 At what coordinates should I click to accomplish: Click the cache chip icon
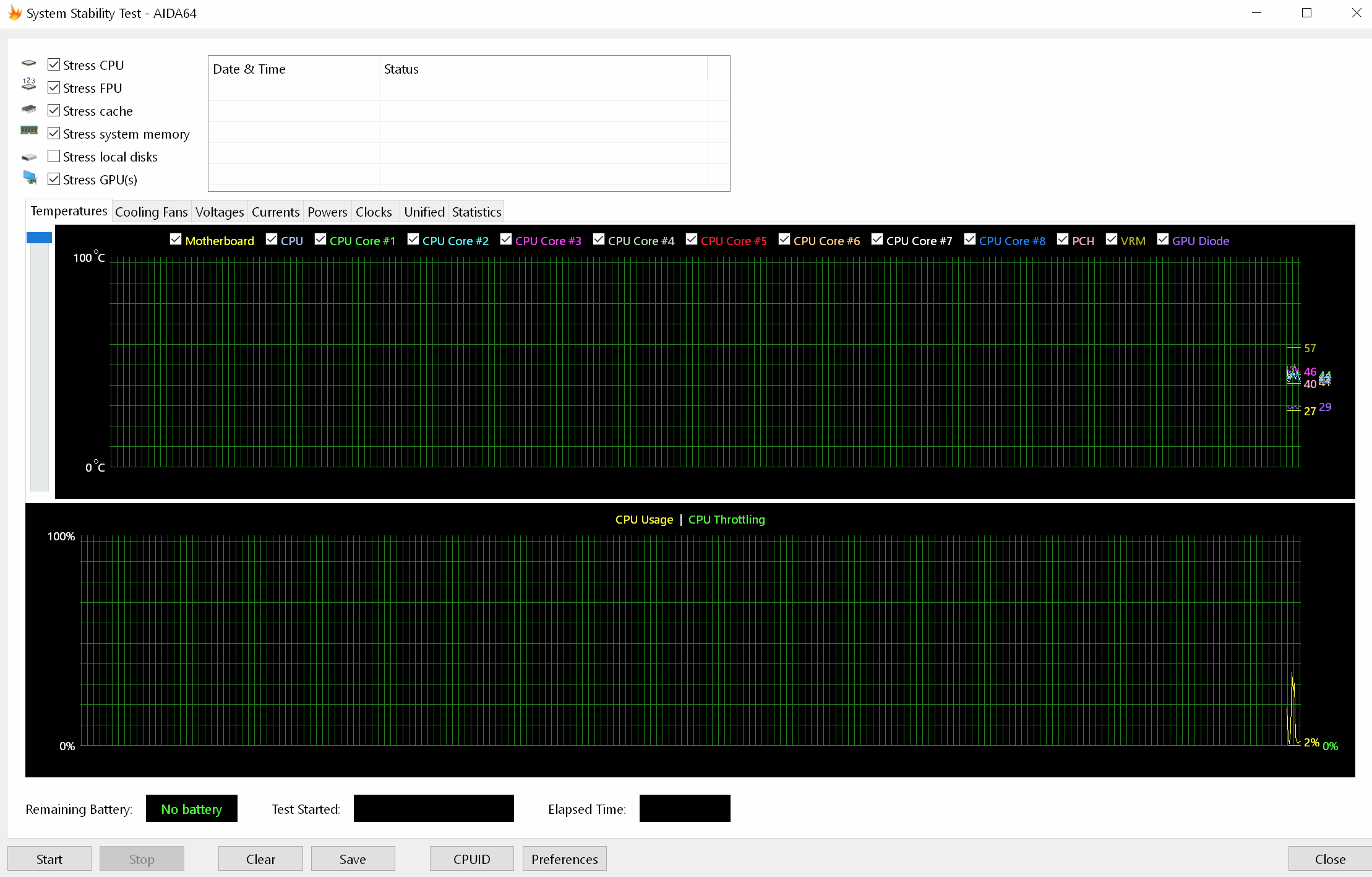29,110
